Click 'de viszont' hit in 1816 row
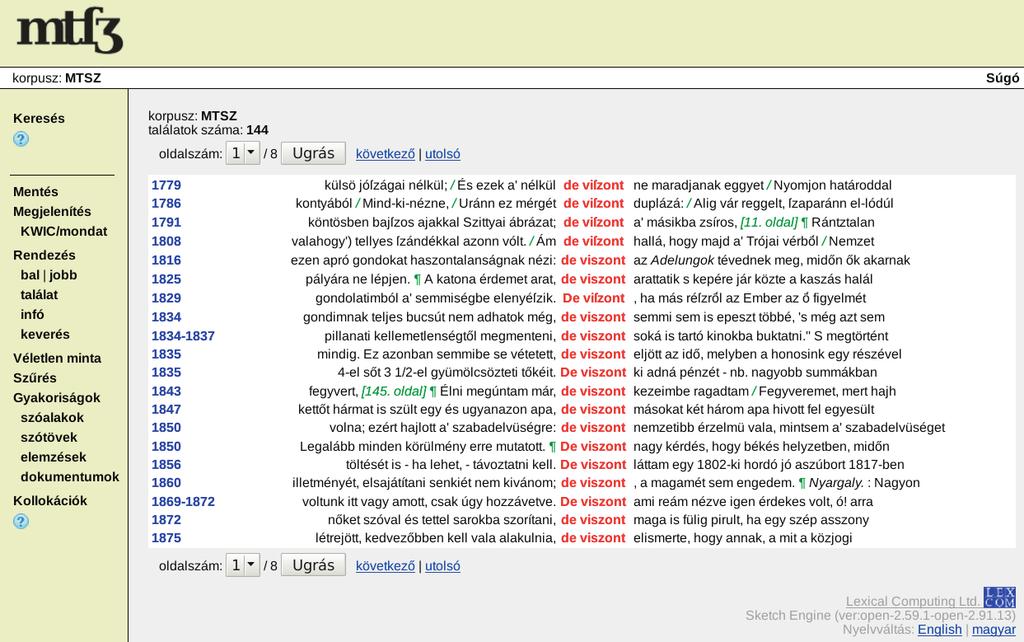1024x642 pixels. [x=593, y=261]
